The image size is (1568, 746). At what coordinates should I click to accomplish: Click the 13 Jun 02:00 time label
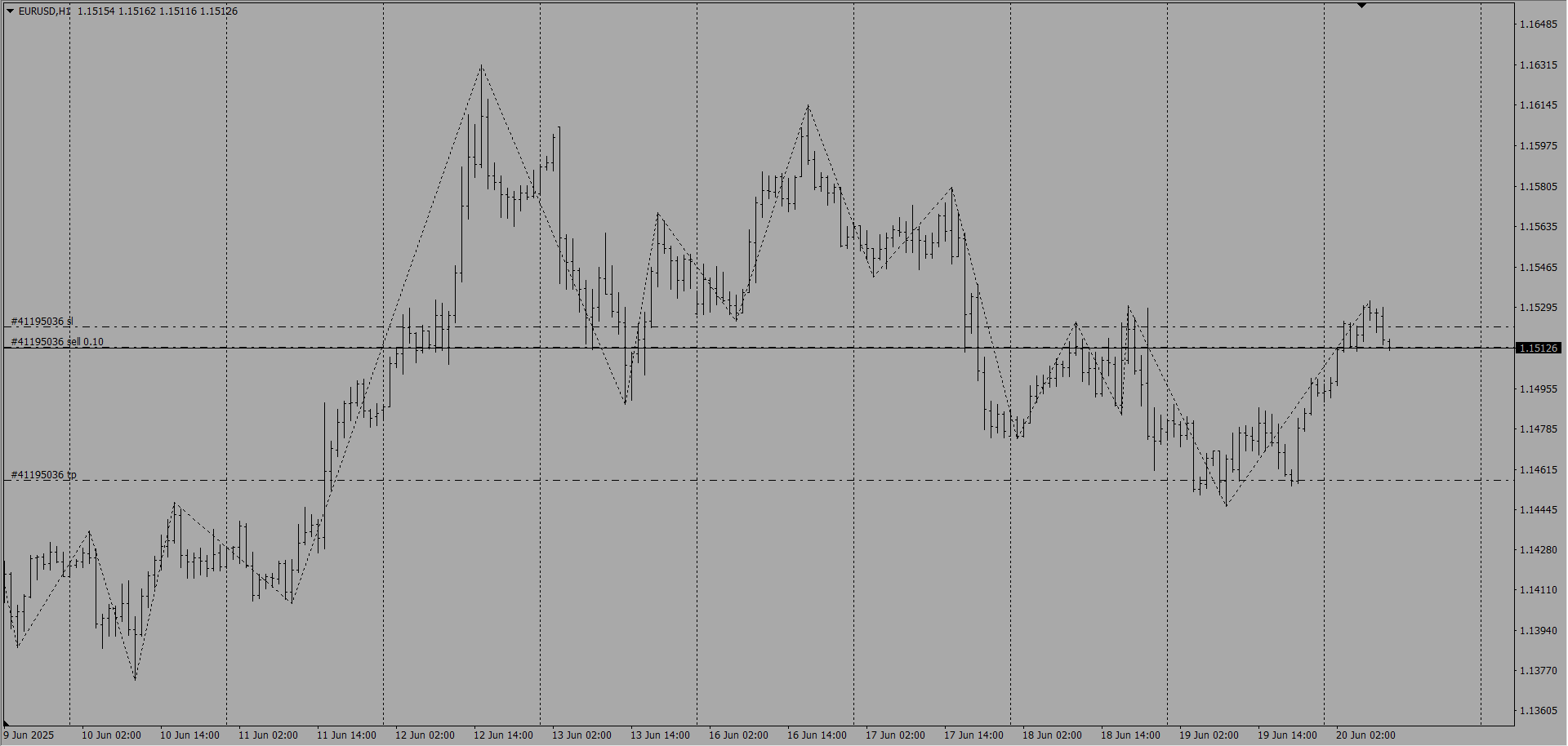(x=581, y=735)
